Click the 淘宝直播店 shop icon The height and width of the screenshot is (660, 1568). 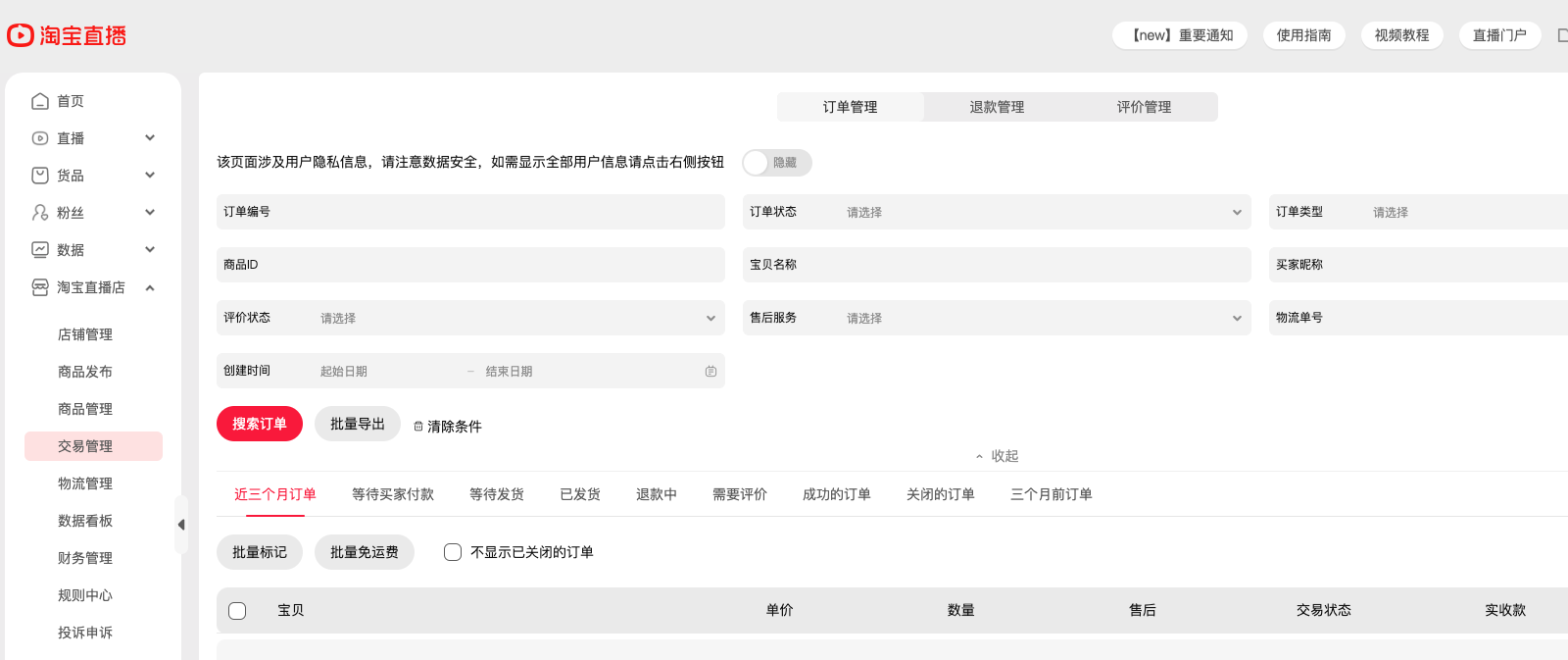tap(40, 287)
